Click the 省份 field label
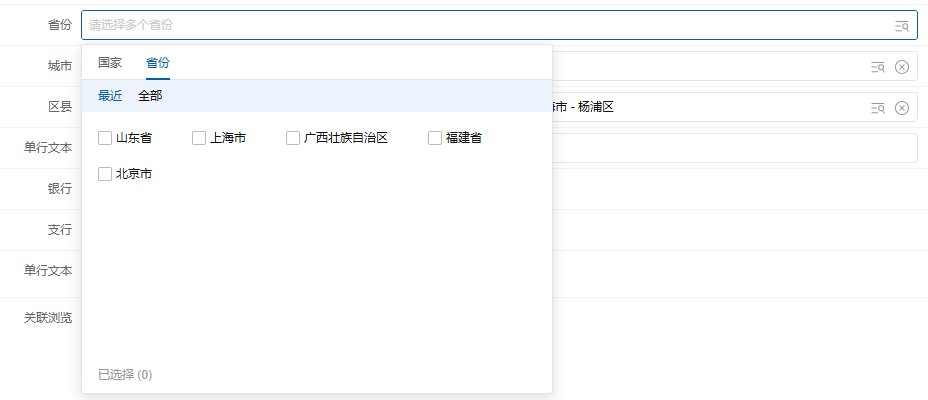Viewport: 928px width, 400px height. tap(60, 25)
